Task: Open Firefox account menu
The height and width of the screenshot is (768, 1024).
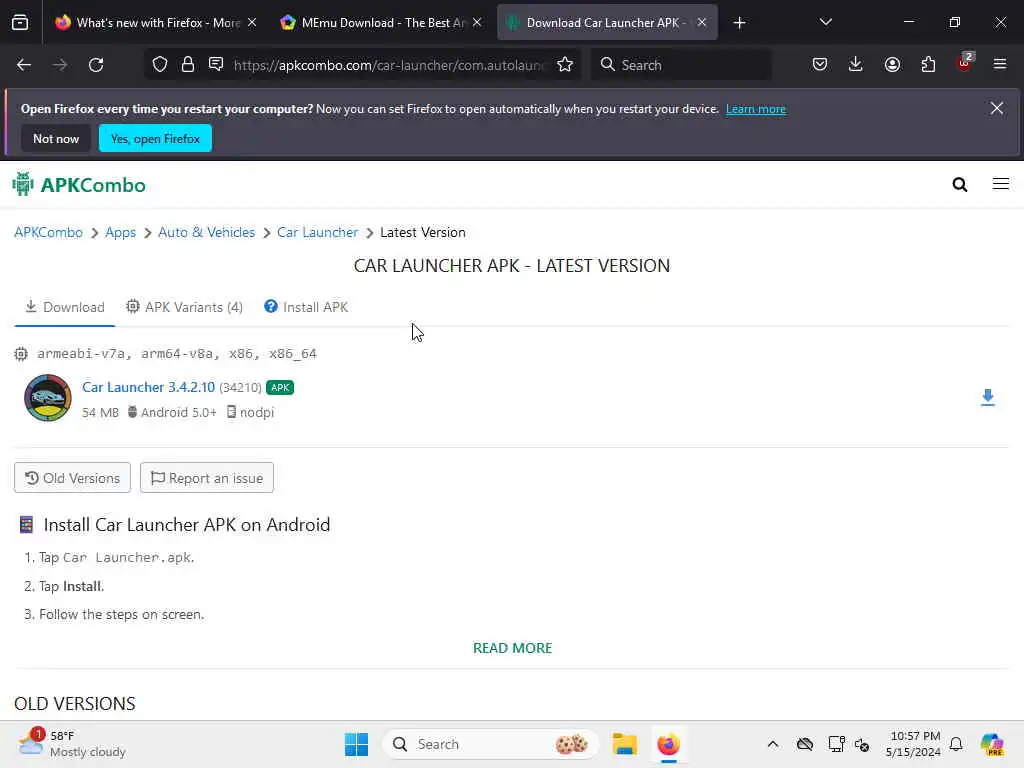Action: (x=892, y=65)
